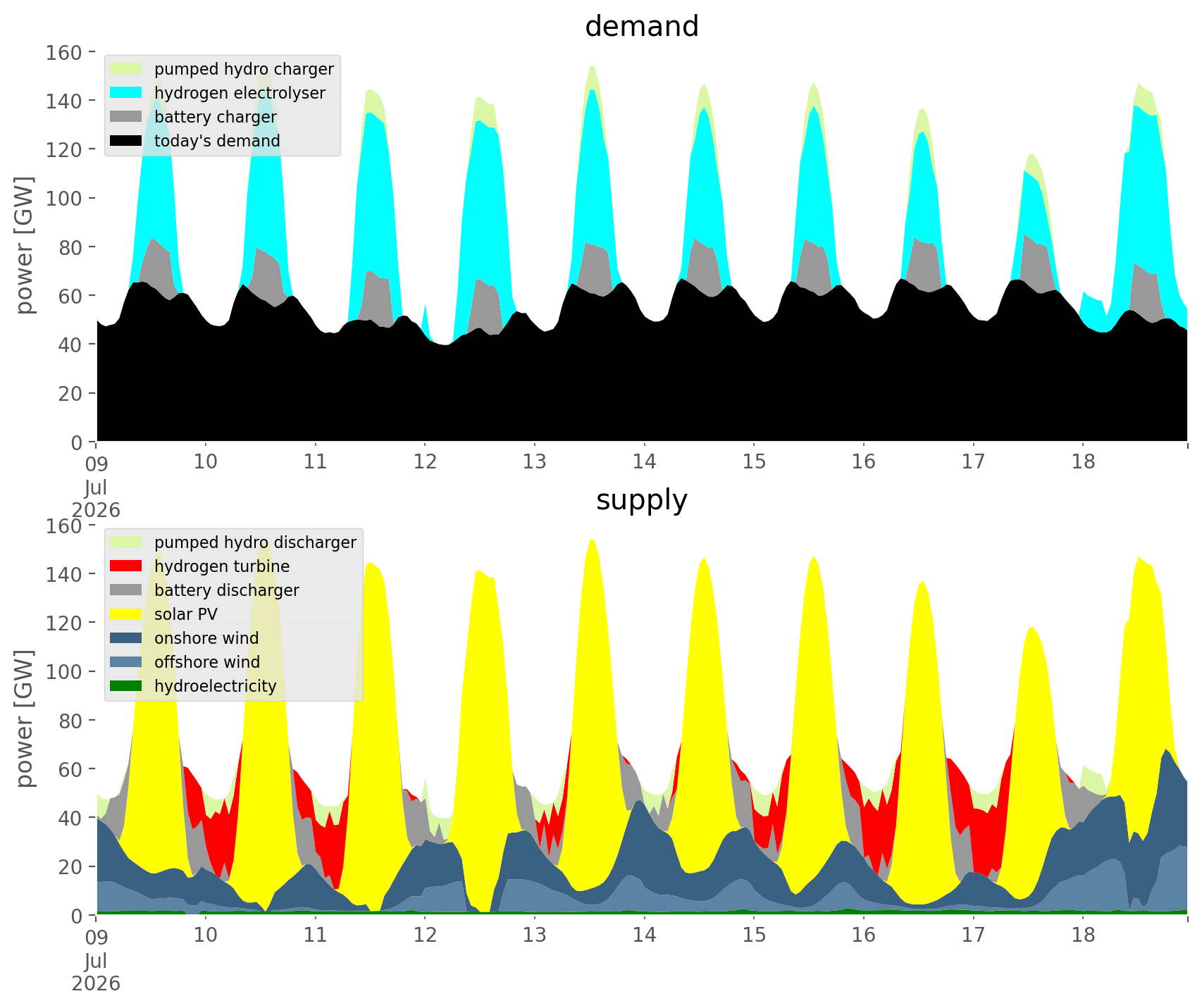Click the "2026" label under the demand chart

96,510
